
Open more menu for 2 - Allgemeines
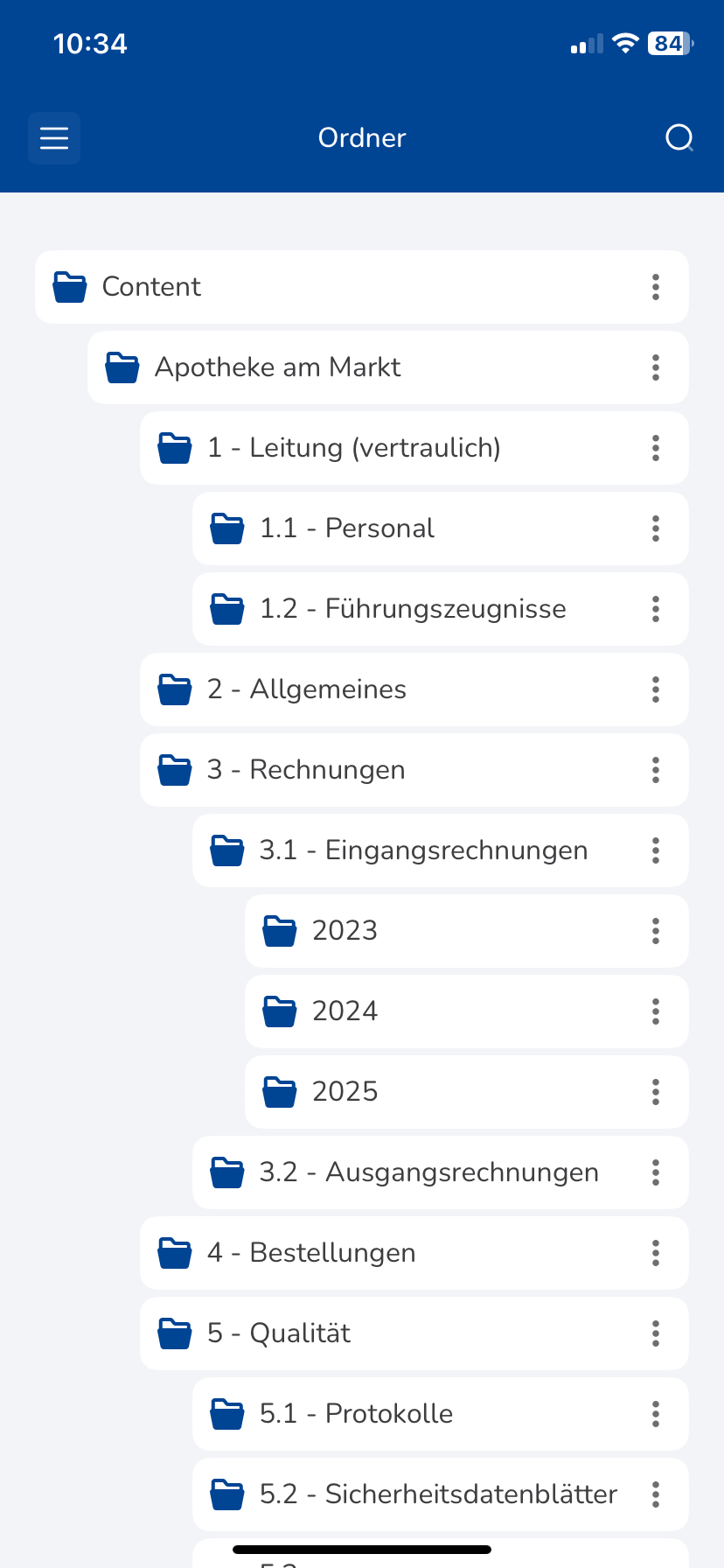tap(656, 689)
